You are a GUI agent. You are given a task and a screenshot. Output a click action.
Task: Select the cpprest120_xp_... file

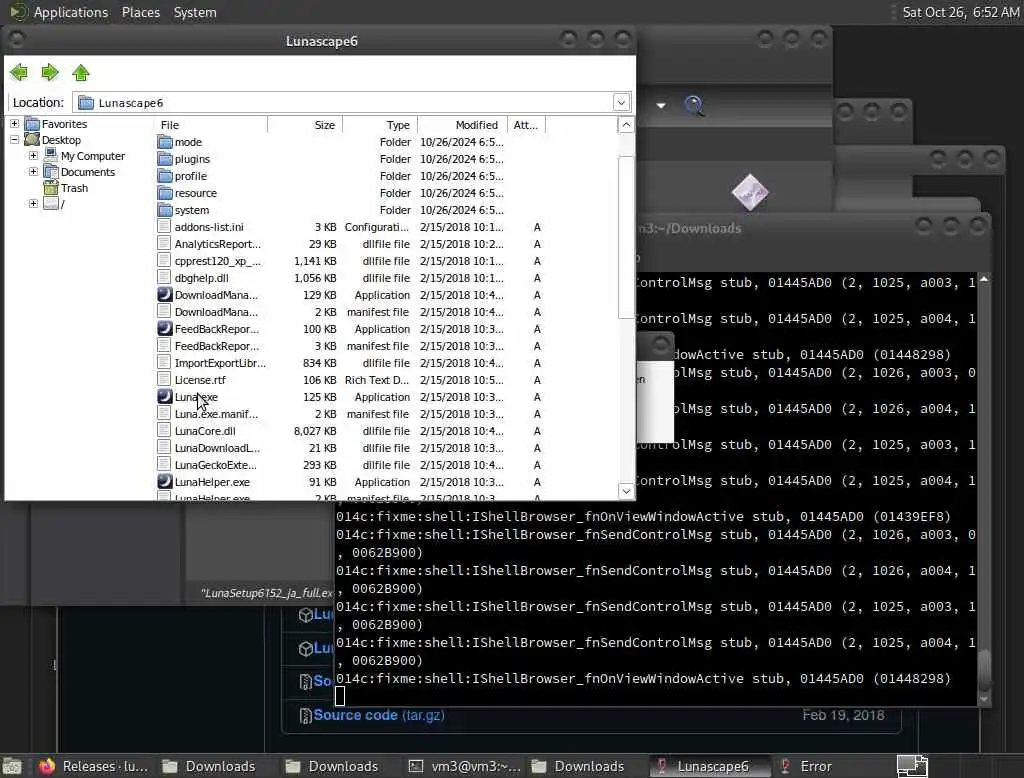click(x=217, y=261)
